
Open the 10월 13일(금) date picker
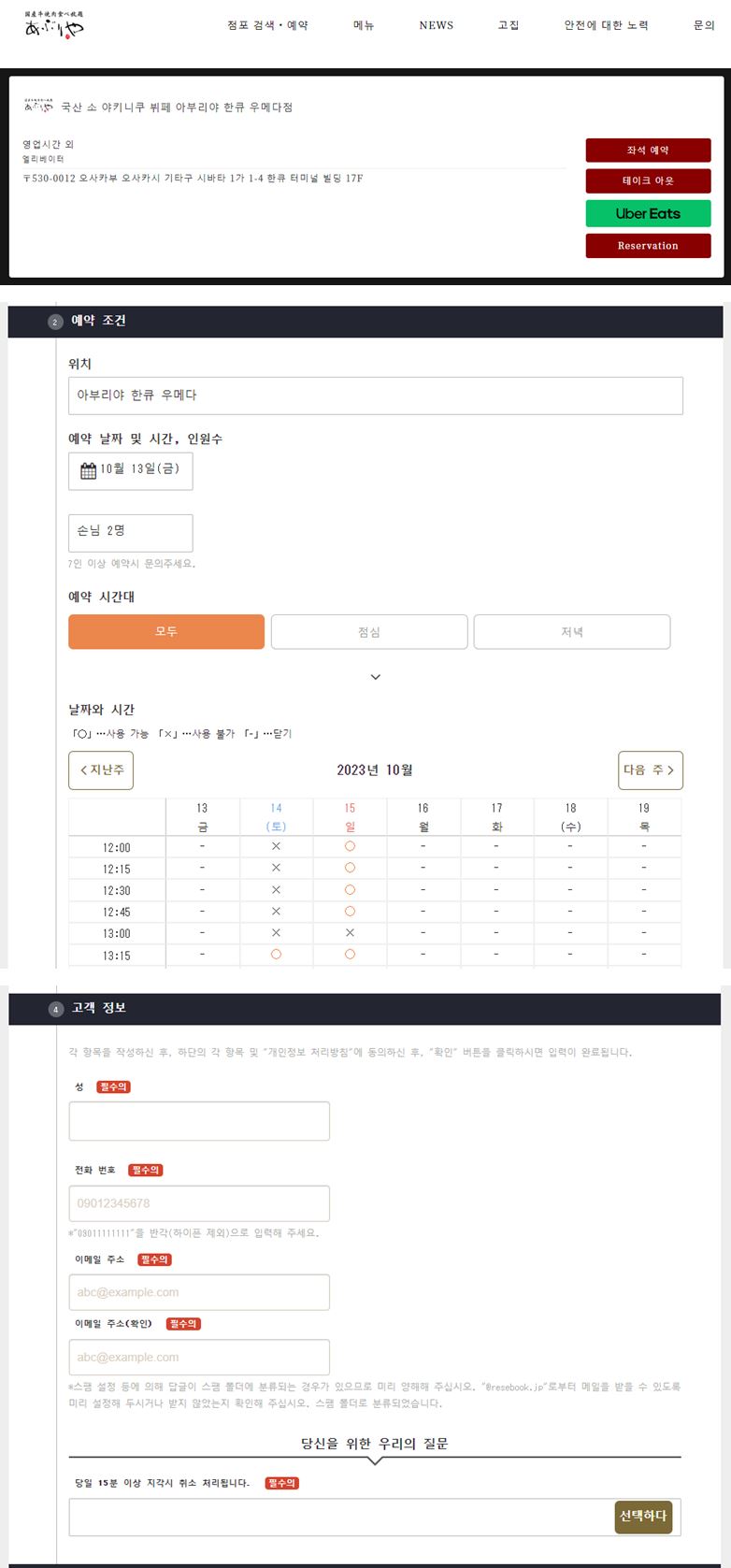[x=130, y=470]
